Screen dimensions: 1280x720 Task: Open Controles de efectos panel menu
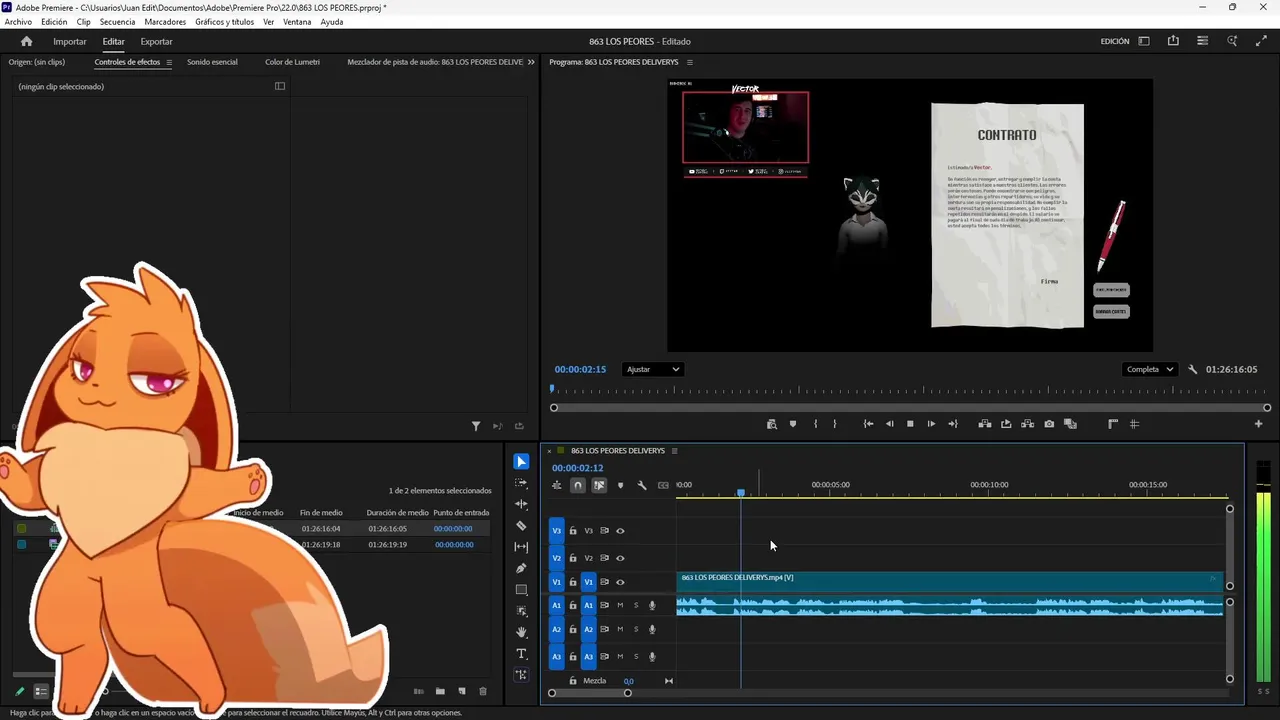coord(169,62)
